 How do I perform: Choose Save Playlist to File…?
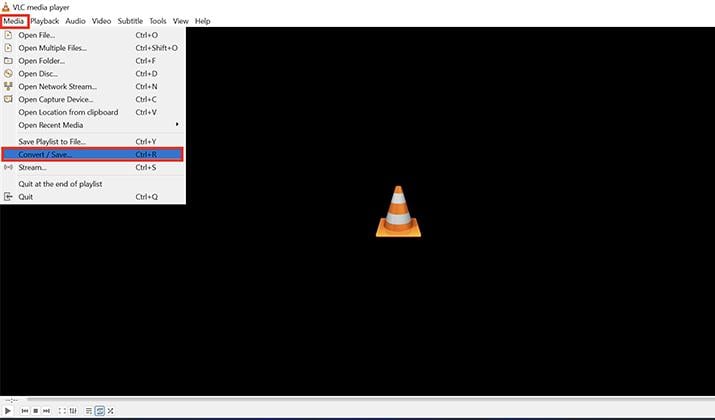(x=93, y=141)
